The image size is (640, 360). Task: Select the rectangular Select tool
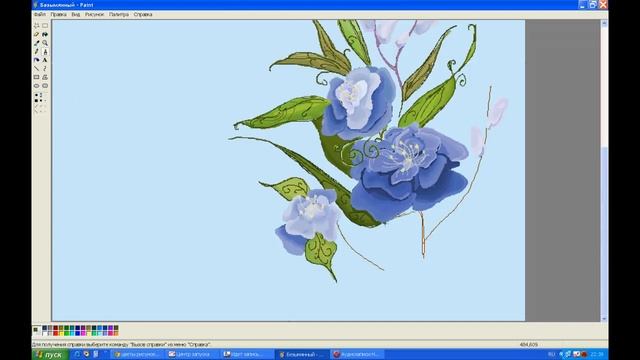click(45, 25)
